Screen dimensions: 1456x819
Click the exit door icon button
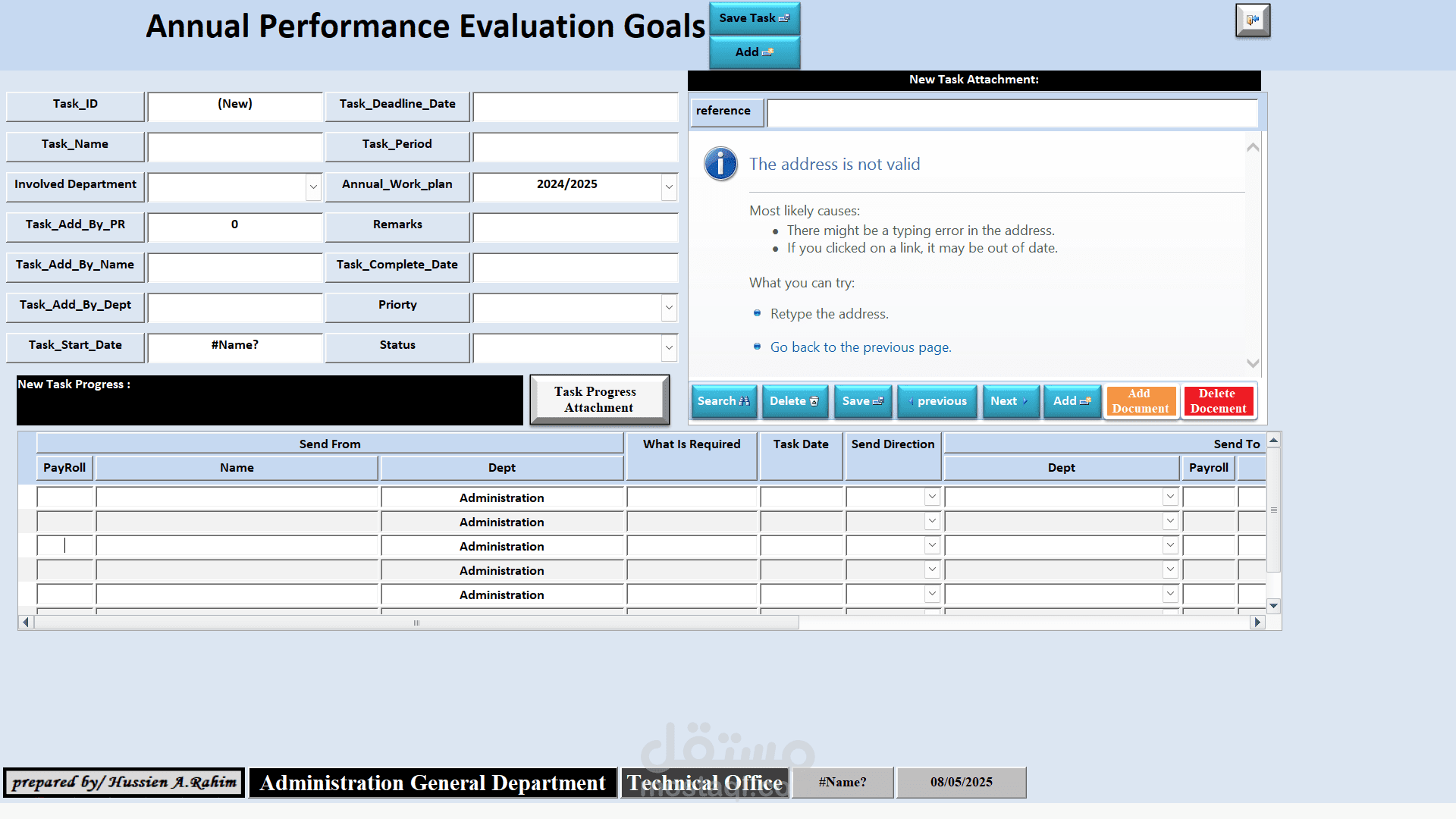[x=1253, y=20]
